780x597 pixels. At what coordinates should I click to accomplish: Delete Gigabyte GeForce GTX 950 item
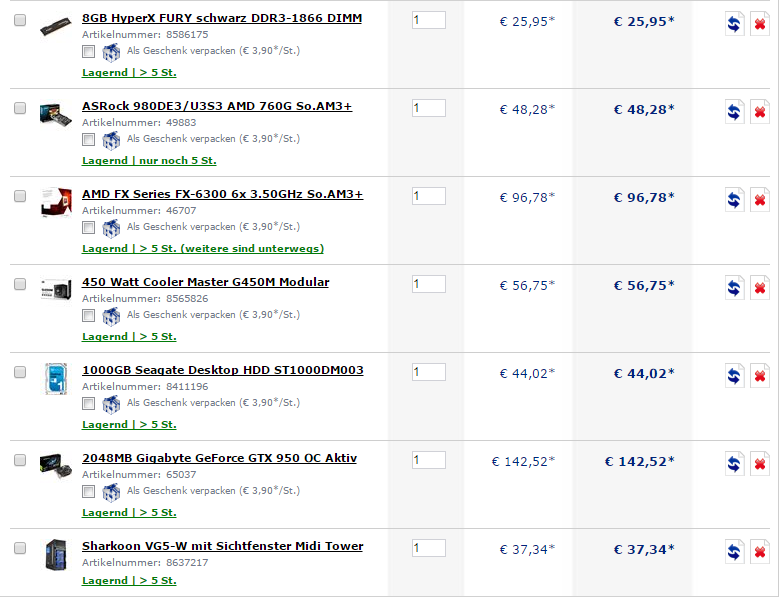pyautogui.click(x=760, y=464)
